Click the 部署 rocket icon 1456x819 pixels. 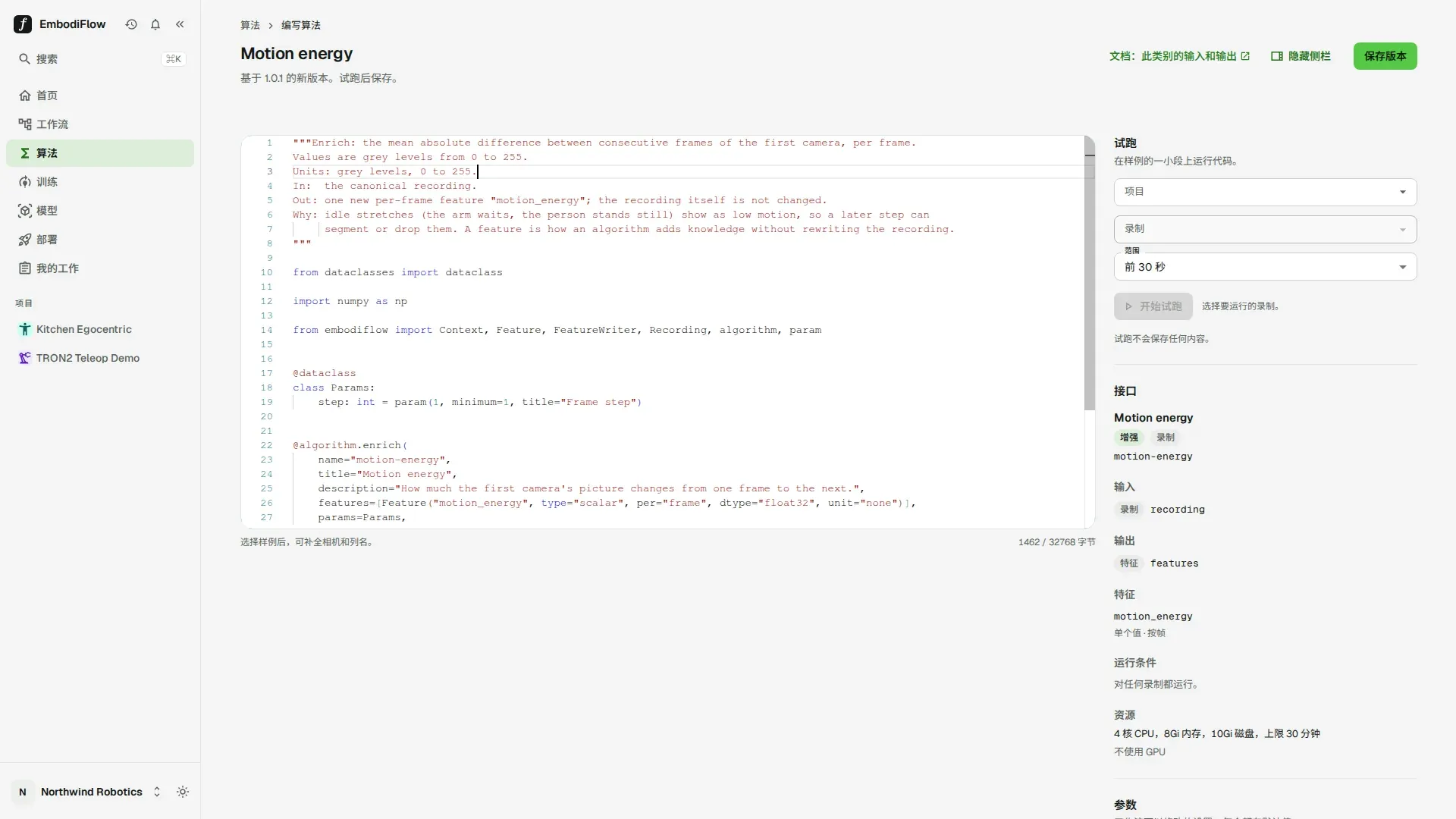click(x=25, y=240)
